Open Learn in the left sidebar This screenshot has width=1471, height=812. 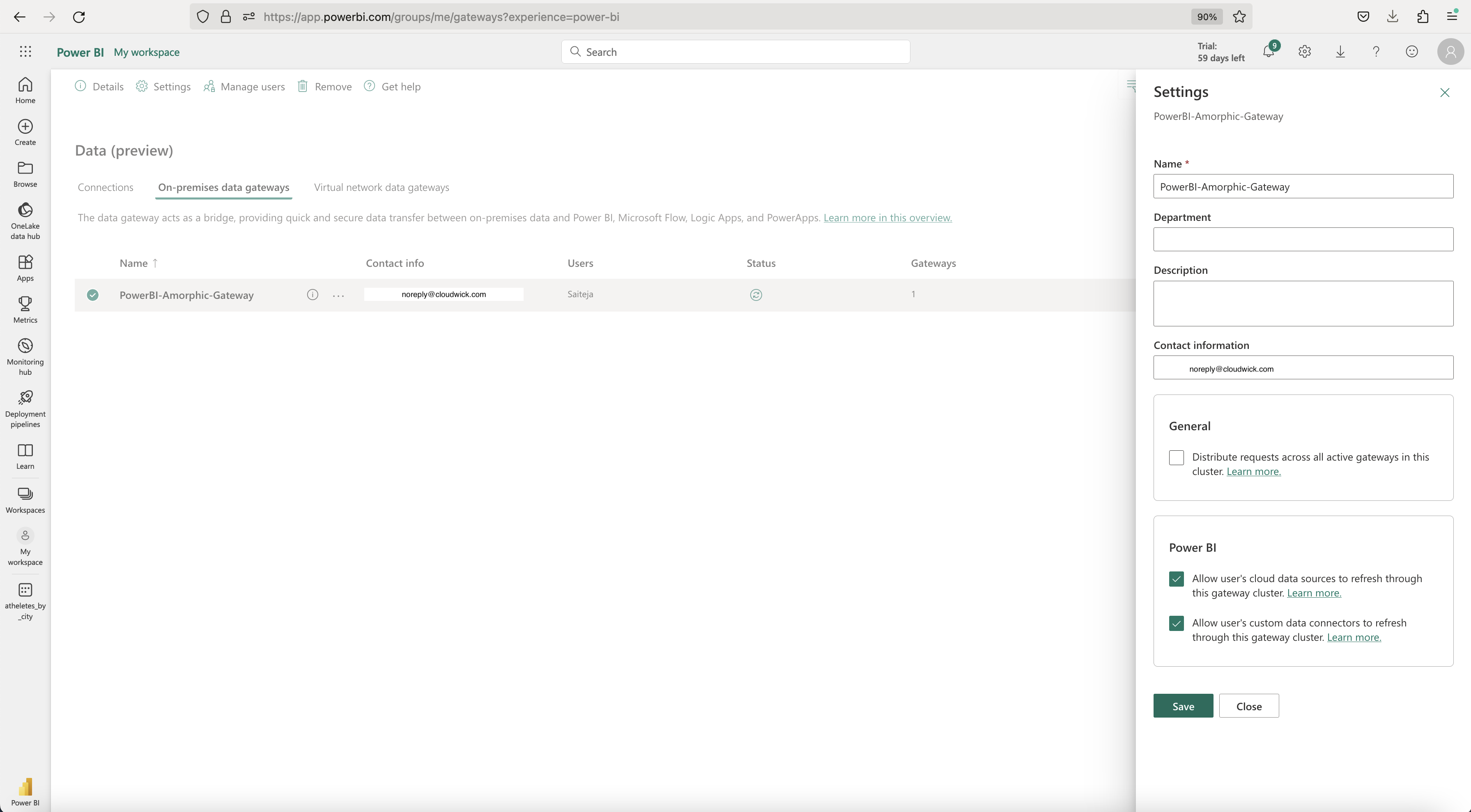(25, 456)
